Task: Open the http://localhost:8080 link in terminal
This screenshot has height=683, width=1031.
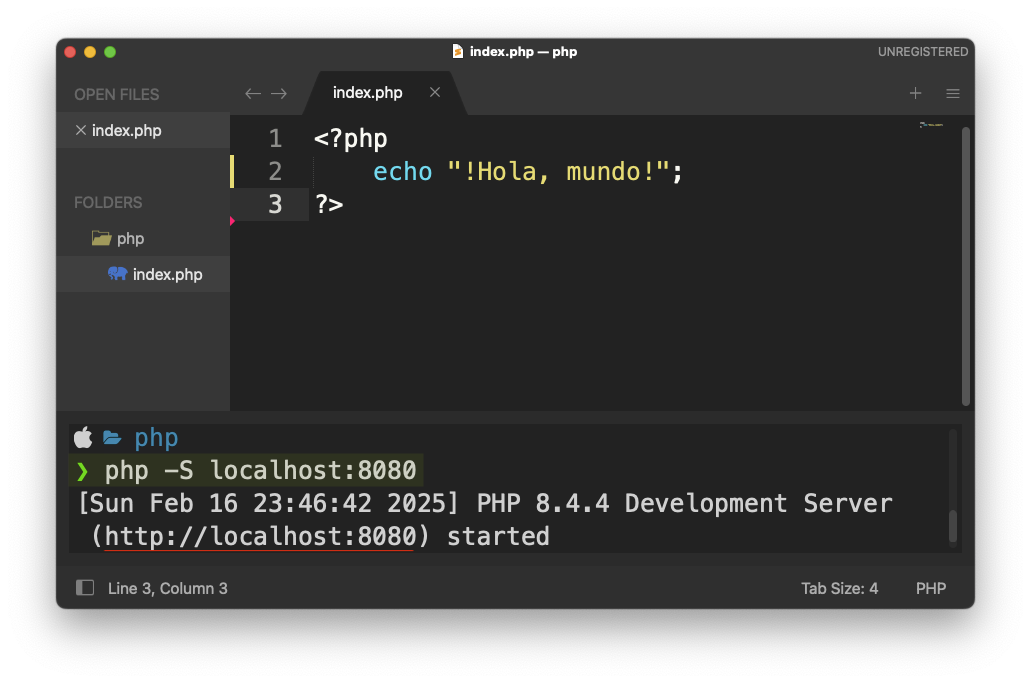Action: click(x=259, y=536)
